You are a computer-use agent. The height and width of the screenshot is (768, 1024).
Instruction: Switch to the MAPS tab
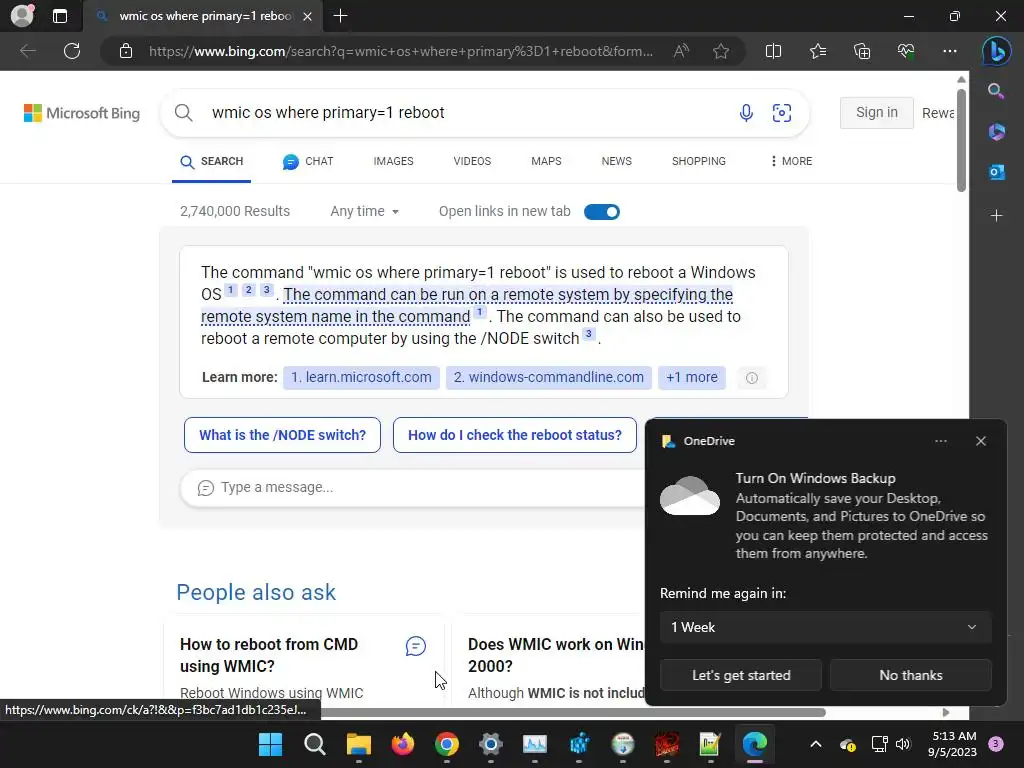[x=546, y=161]
